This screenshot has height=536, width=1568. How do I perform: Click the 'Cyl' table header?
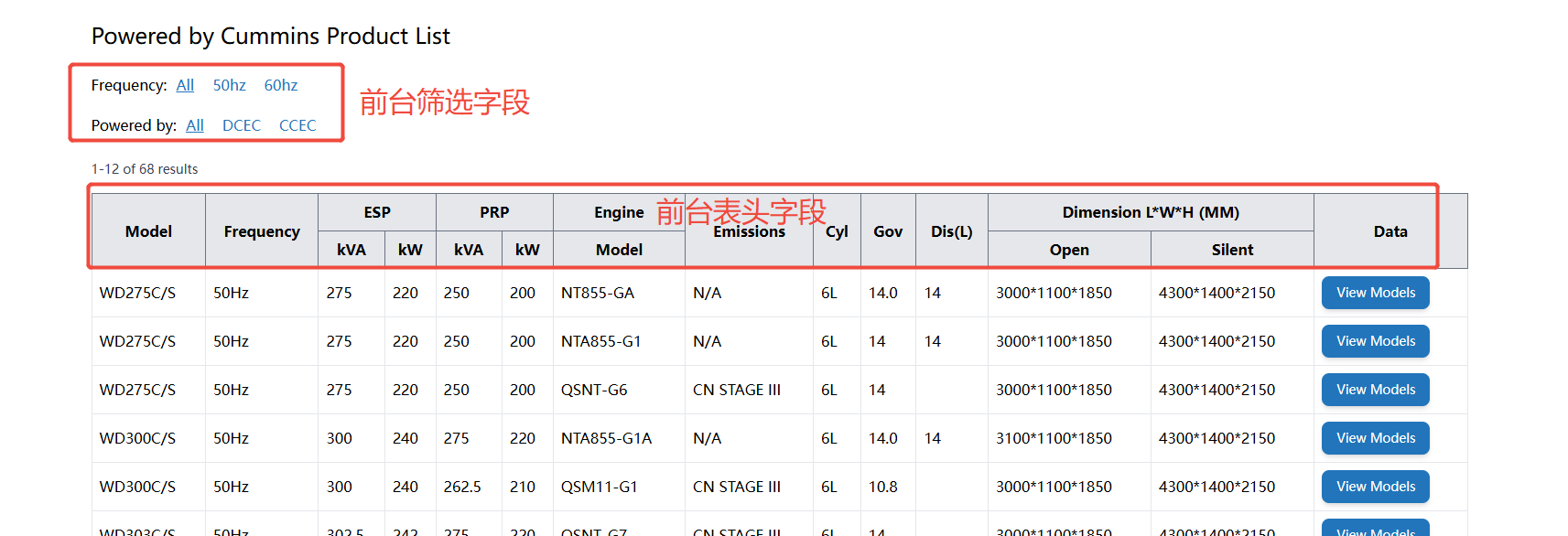pyautogui.click(x=837, y=231)
